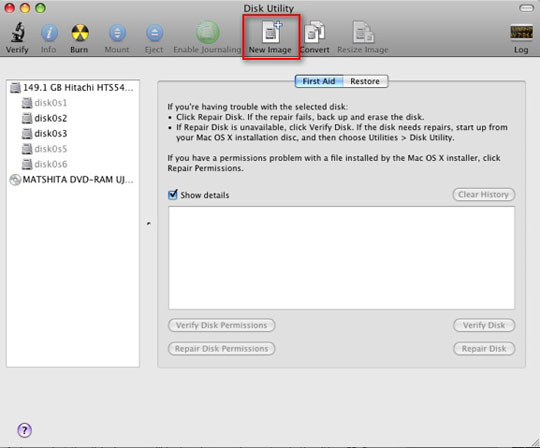Viewport: 540px width, 448px height.
Task: Click the Resize Image icon
Action: (x=363, y=32)
